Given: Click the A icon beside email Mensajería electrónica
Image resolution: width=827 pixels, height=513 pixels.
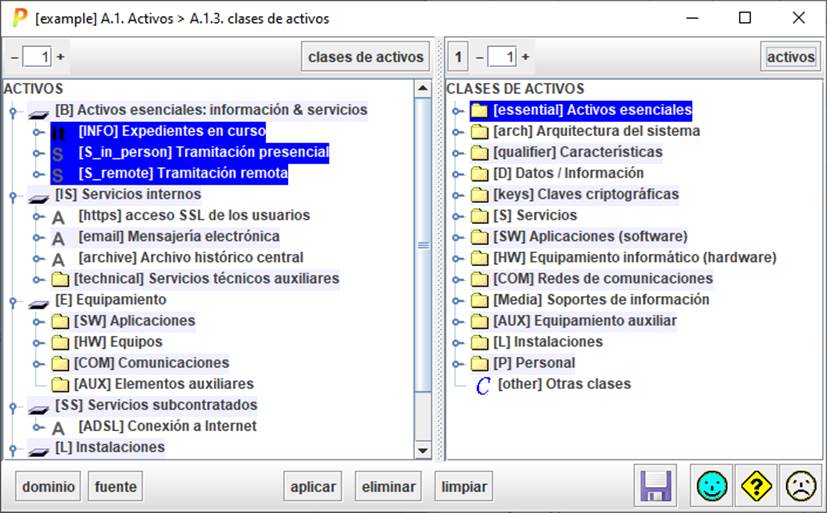Looking at the screenshot, I should tap(59, 237).
